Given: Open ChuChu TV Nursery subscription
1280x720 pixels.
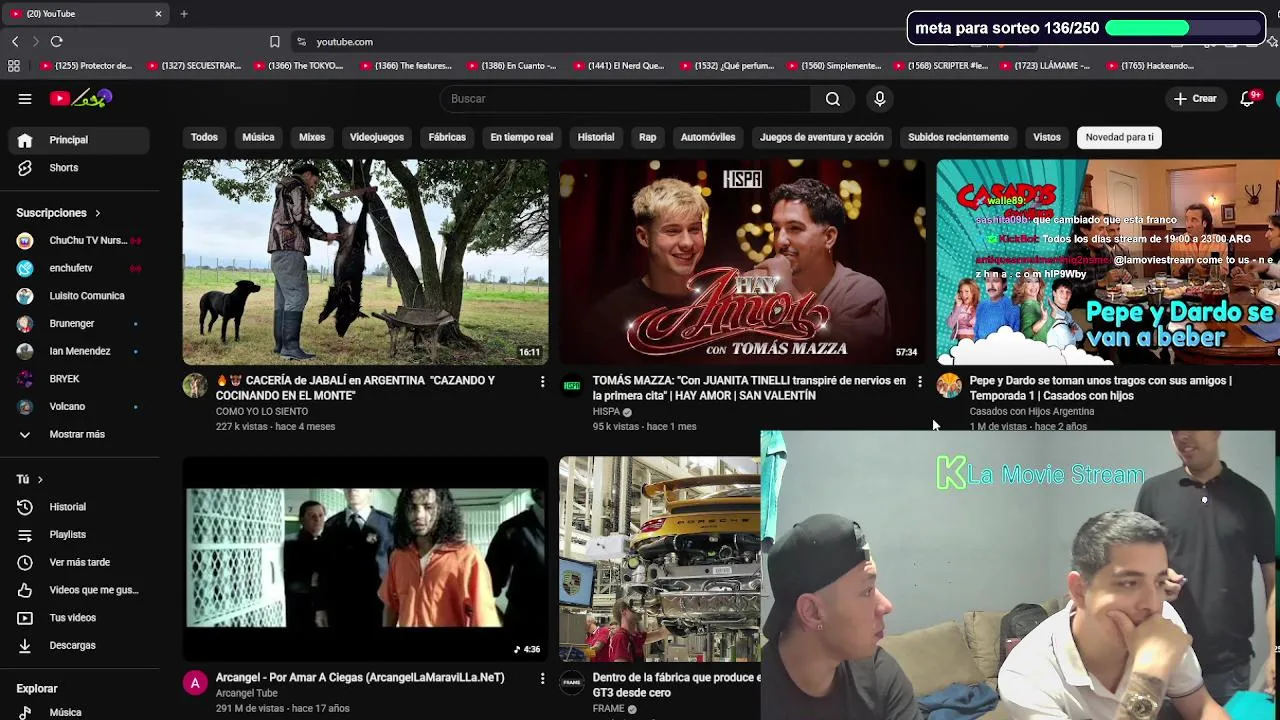Looking at the screenshot, I should pos(80,240).
